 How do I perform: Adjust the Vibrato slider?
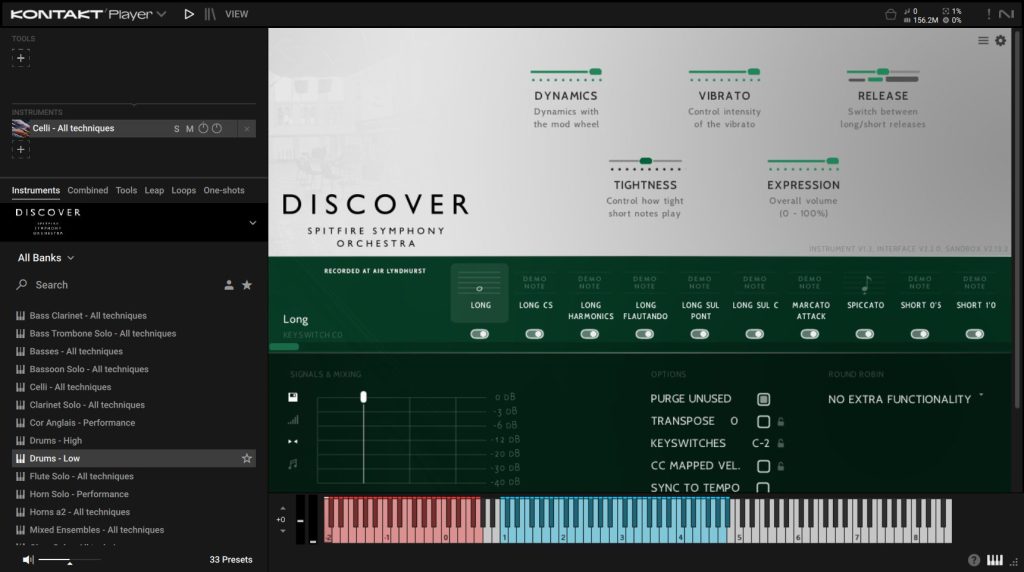coord(724,72)
